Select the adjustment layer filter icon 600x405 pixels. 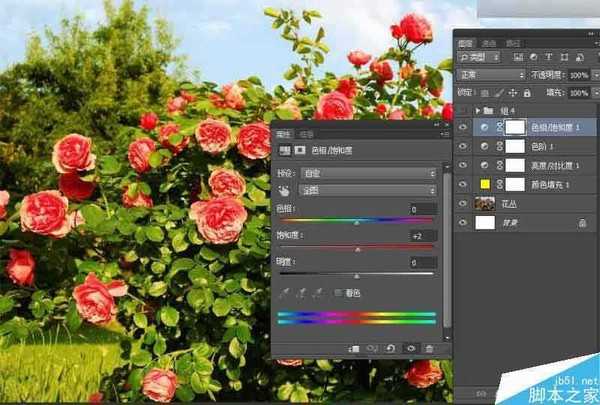tap(533, 57)
